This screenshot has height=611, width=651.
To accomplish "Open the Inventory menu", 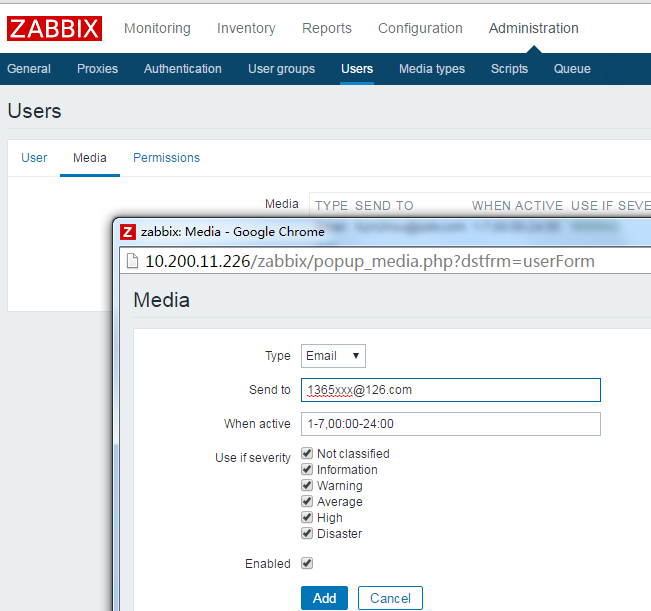I will pyautogui.click(x=246, y=28).
